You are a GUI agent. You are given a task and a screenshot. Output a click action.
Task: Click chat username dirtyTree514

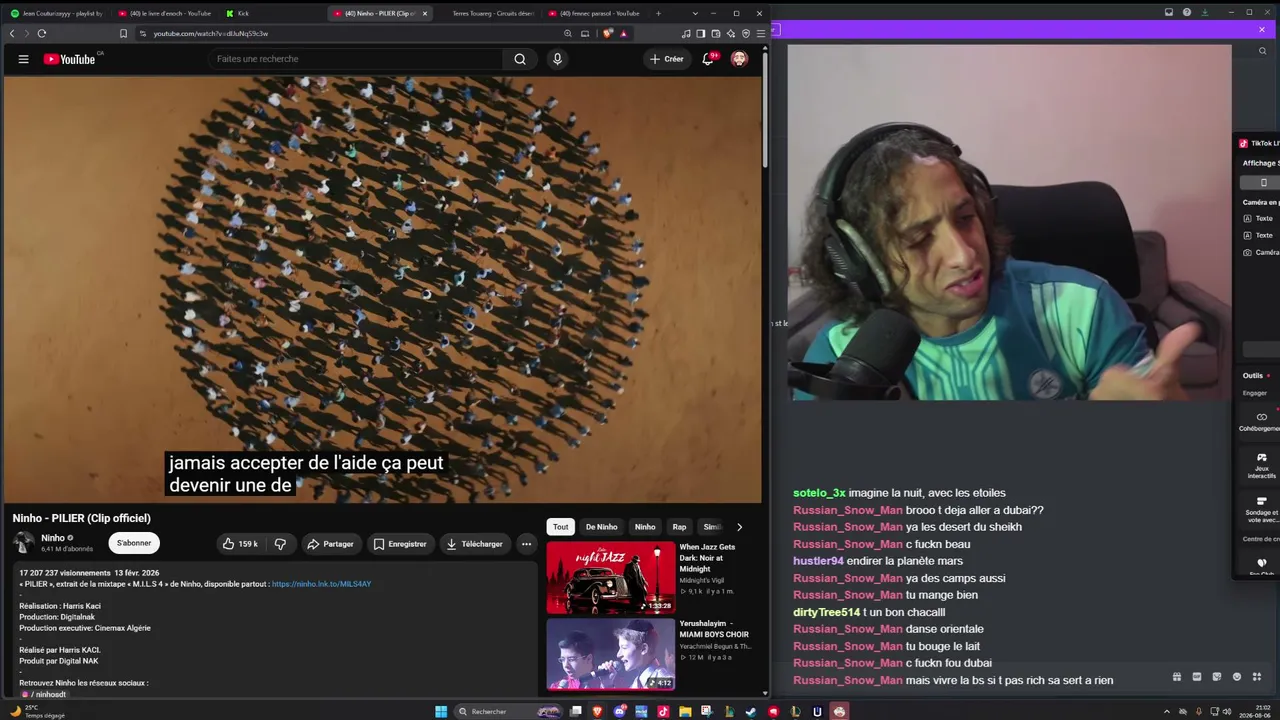(826, 612)
